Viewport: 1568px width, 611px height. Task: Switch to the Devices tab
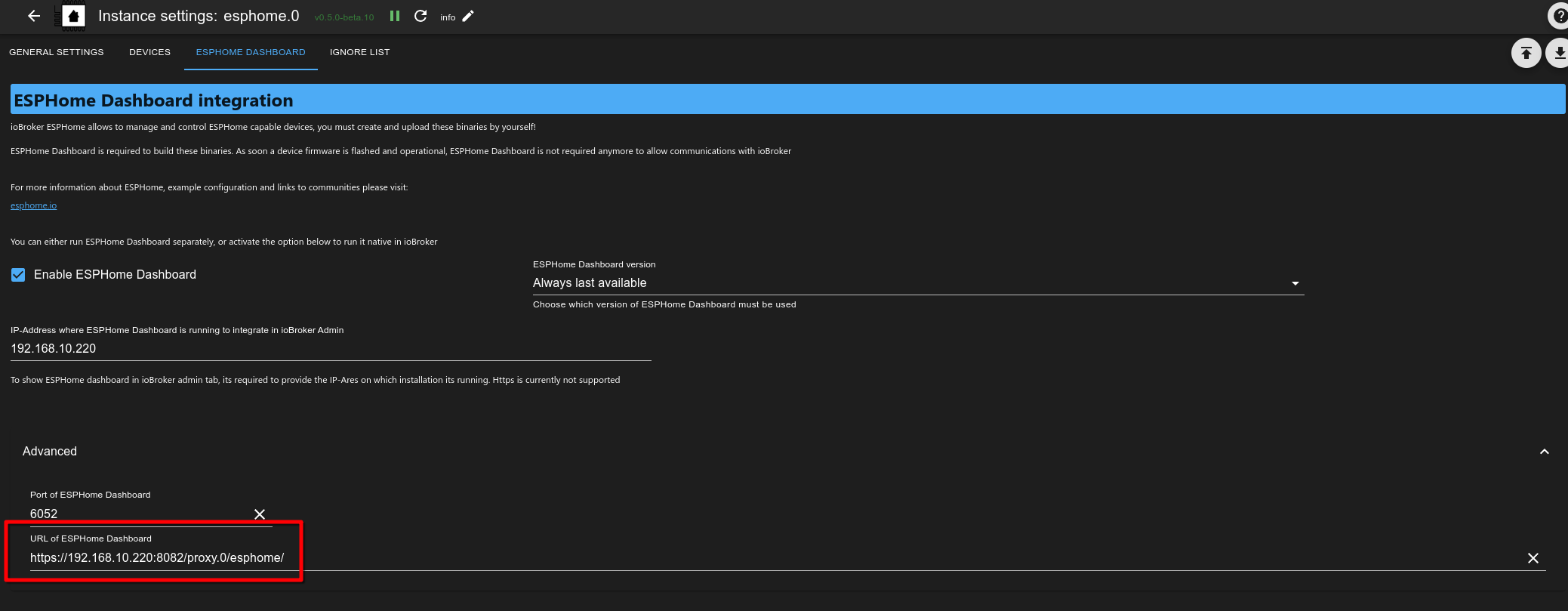(x=149, y=52)
